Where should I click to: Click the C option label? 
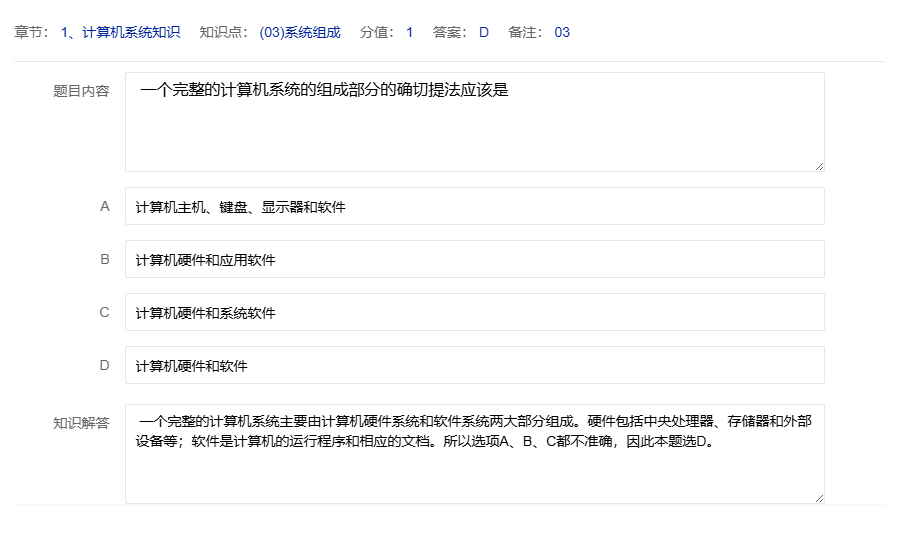click(105, 313)
